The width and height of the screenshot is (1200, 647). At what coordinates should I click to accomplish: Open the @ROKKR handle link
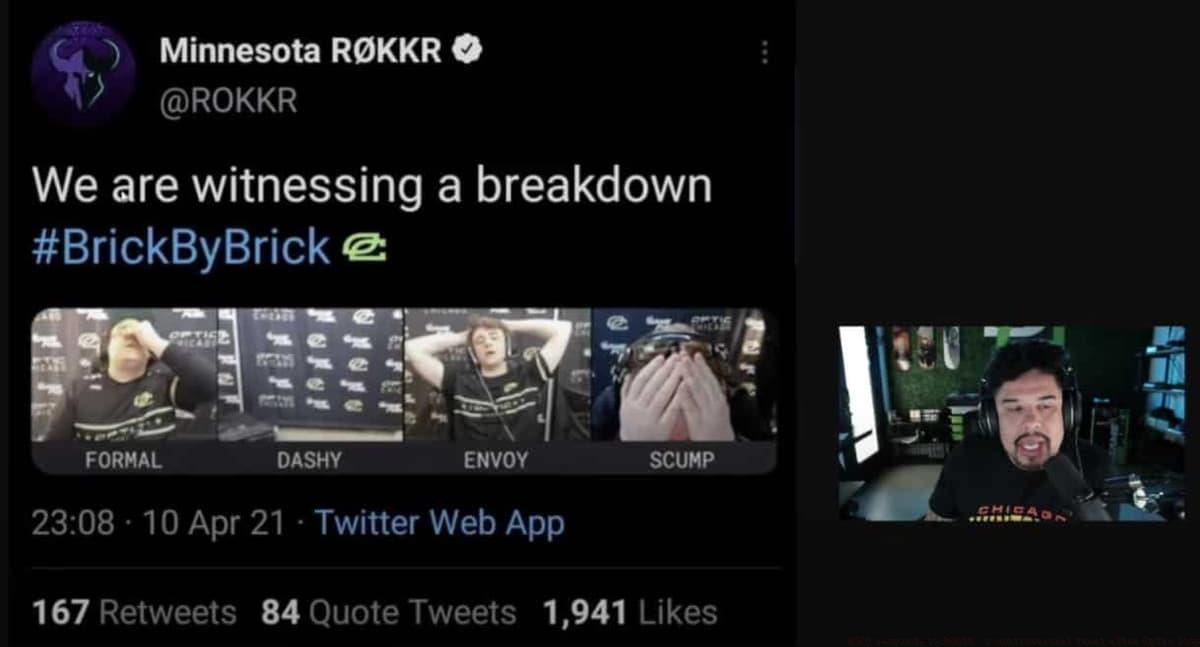pyautogui.click(x=228, y=101)
